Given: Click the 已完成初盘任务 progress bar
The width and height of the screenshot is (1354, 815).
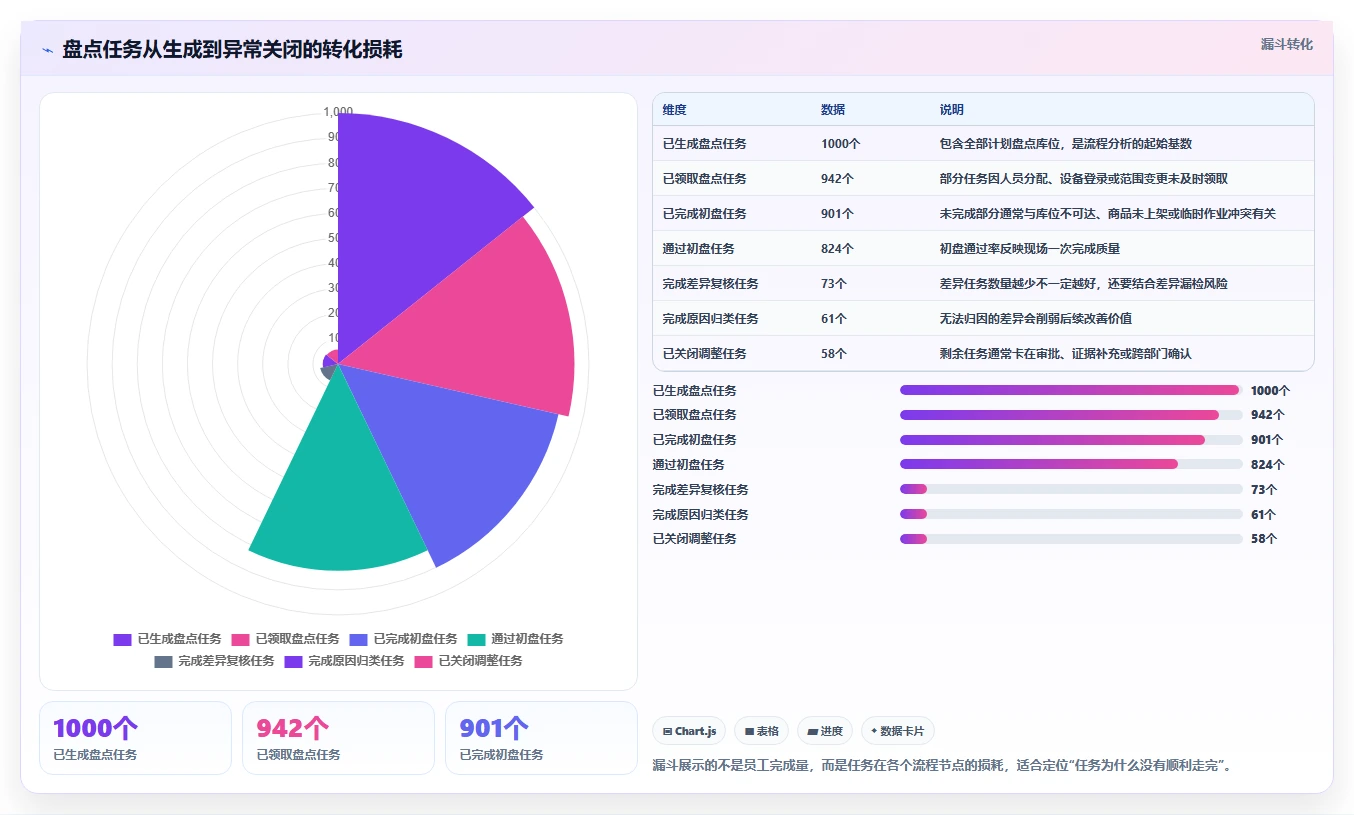Looking at the screenshot, I should [x=1071, y=440].
